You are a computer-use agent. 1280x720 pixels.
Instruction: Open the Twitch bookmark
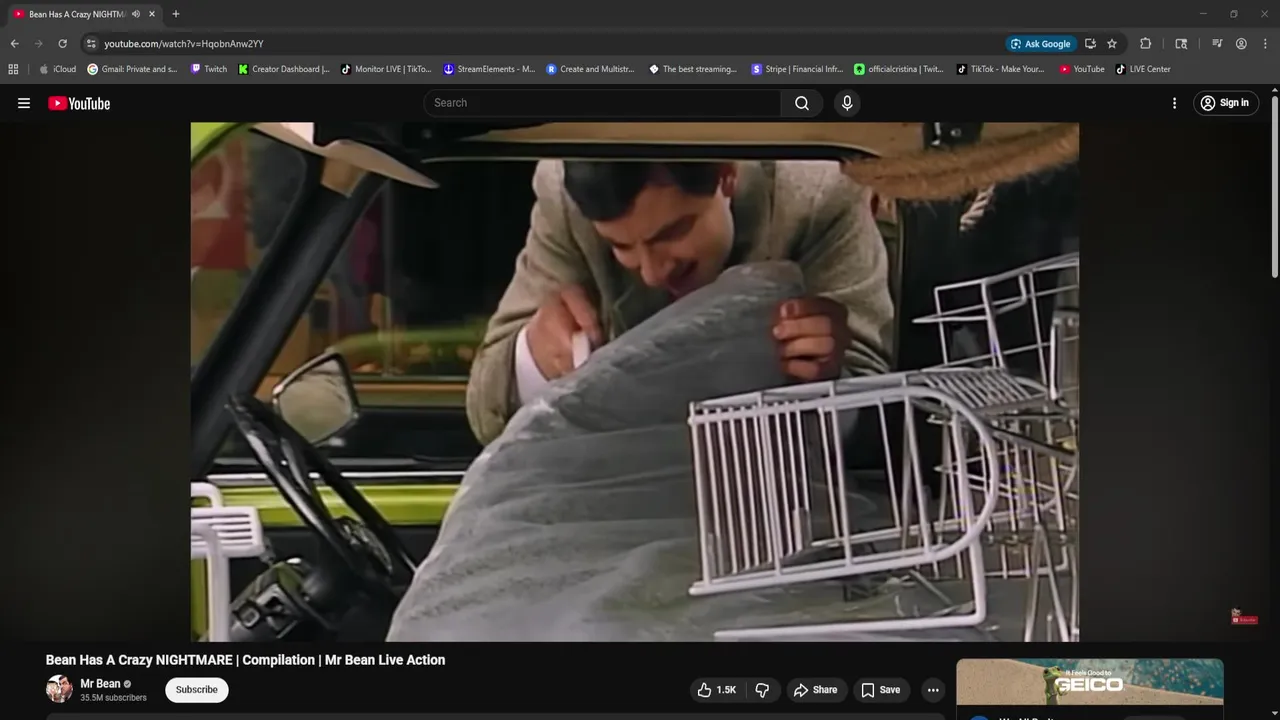tap(209, 69)
